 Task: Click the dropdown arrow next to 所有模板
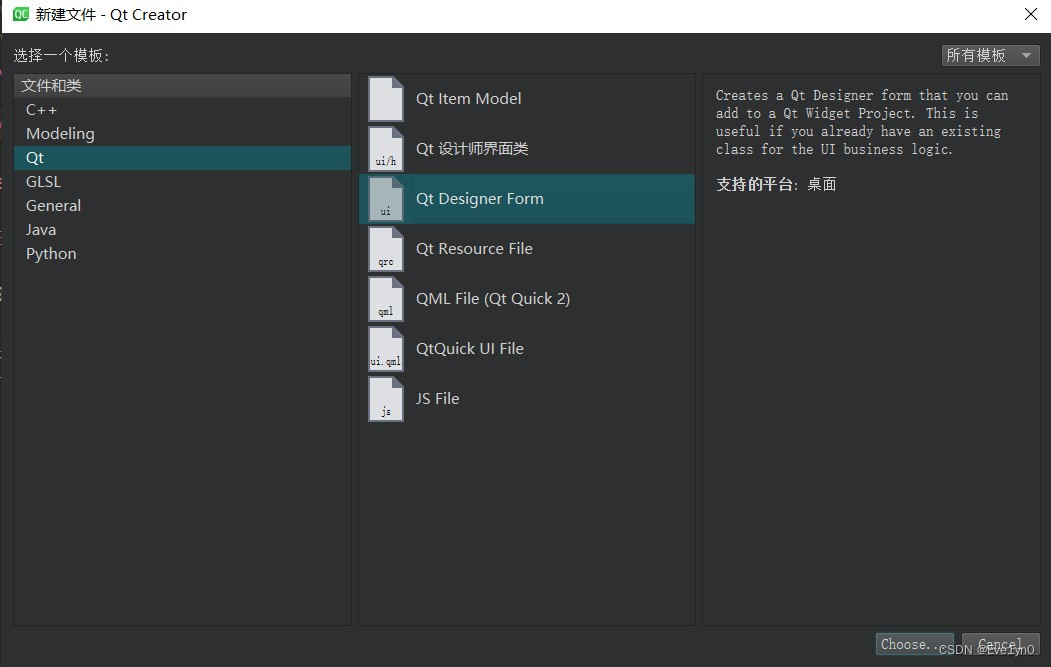click(1026, 55)
